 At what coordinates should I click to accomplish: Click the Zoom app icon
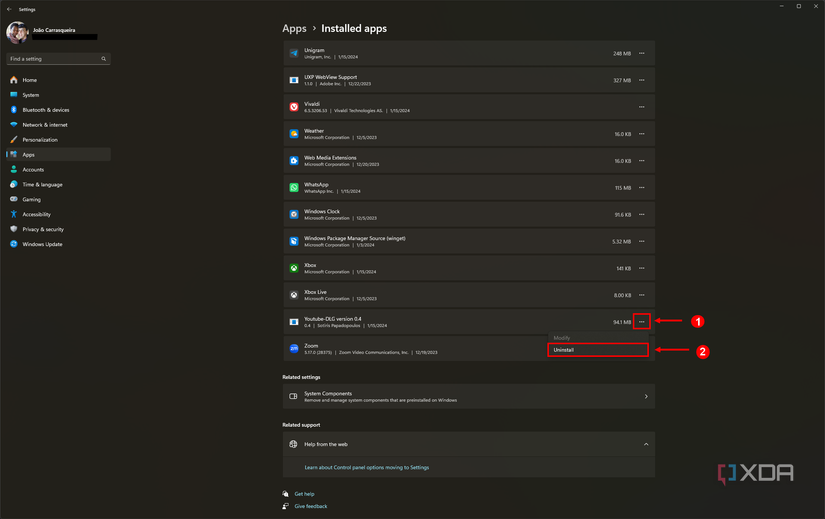[294, 348]
